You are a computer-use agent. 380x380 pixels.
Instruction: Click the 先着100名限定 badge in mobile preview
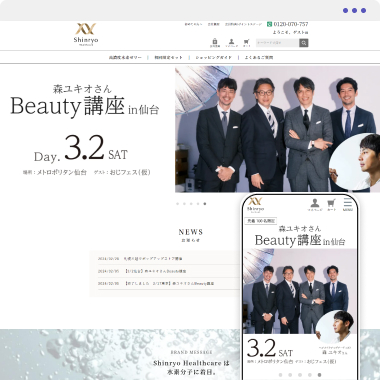click(261, 221)
